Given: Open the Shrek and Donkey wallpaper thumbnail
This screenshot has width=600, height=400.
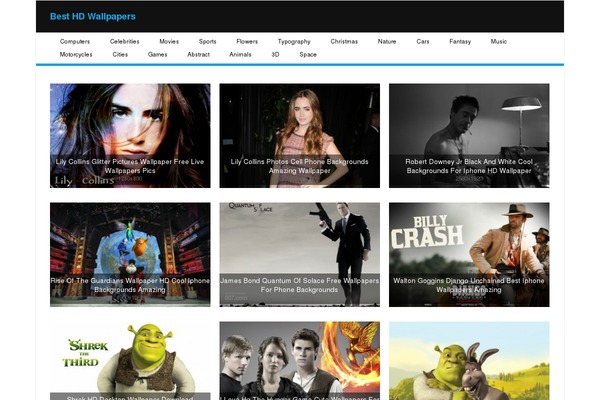Looking at the screenshot, I should (469, 361).
